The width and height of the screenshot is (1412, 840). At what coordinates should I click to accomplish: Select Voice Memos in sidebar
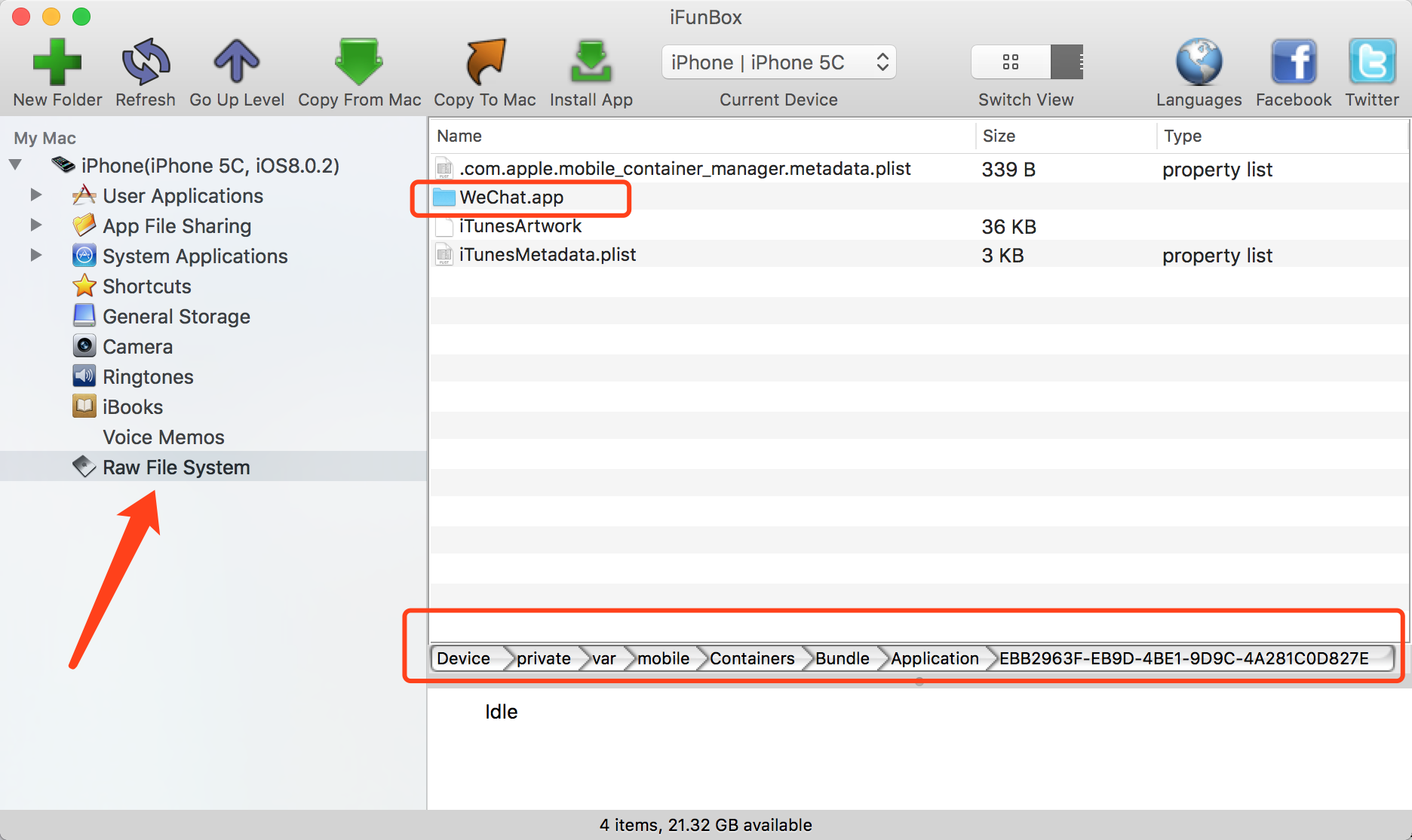click(x=164, y=437)
